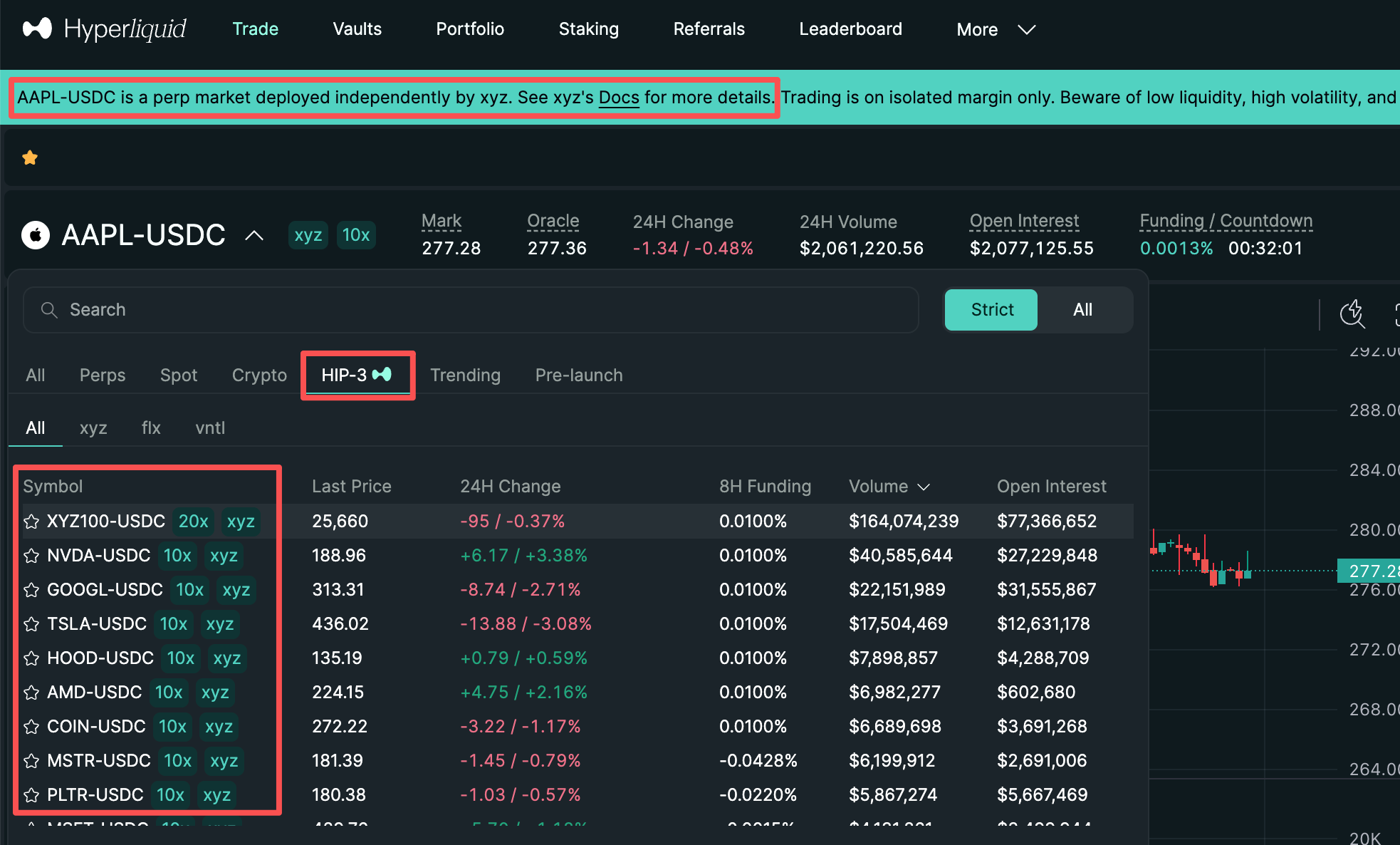Filter HIP-3 markets by xyz deployer
Screen dimensions: 1400x845
click(93, 428)
